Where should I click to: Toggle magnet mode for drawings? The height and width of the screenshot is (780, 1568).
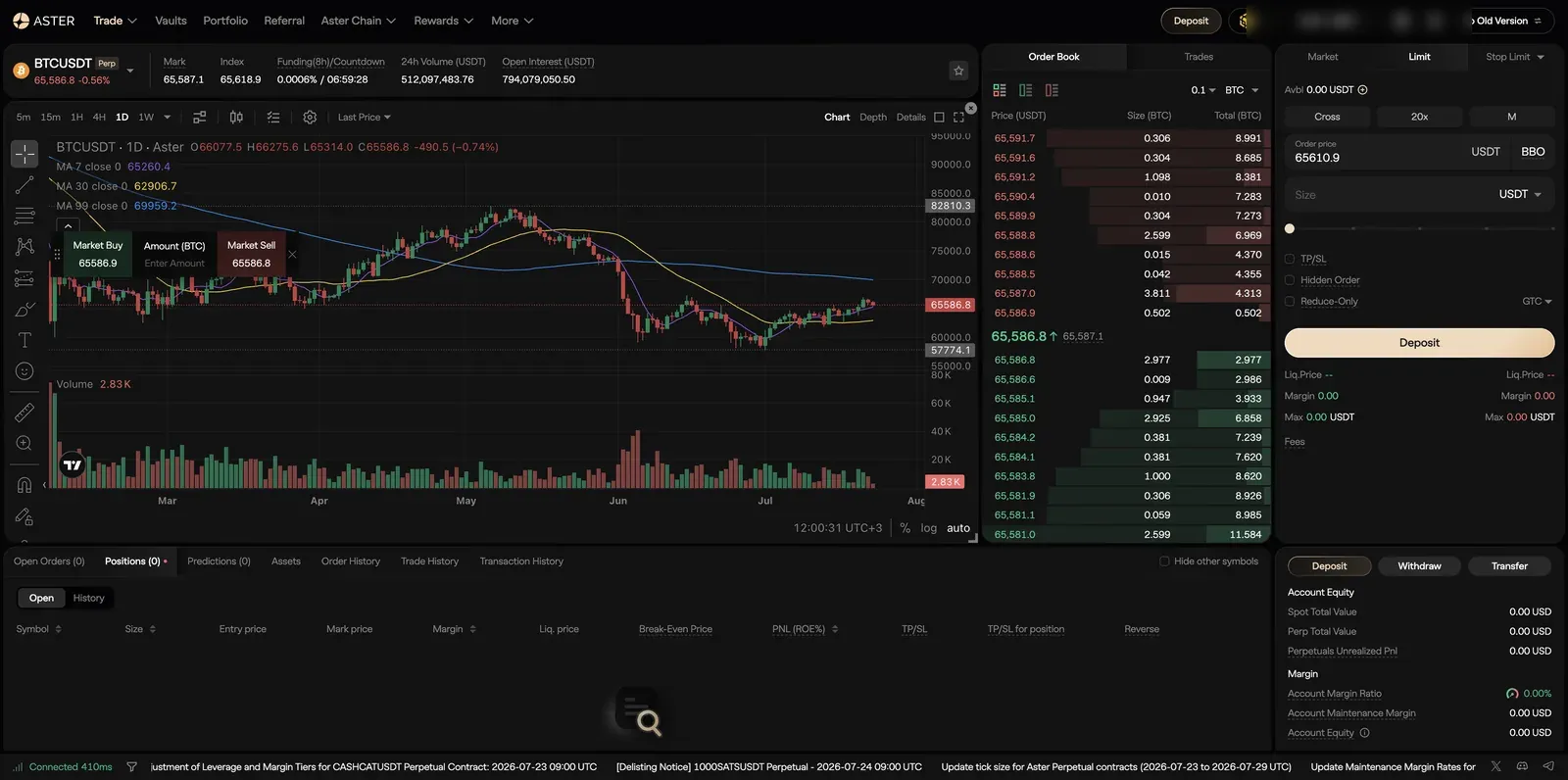pyautogui.click(x=24, y=485)
